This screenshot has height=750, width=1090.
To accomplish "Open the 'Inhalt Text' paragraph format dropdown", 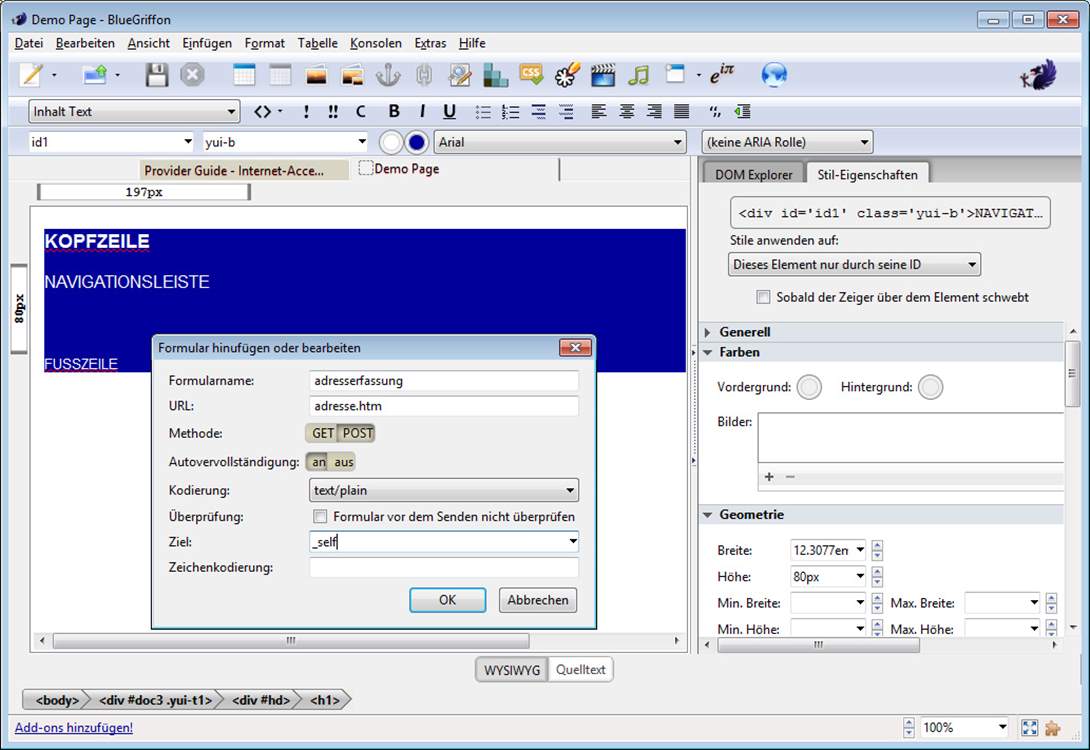I will coord(133,111).
